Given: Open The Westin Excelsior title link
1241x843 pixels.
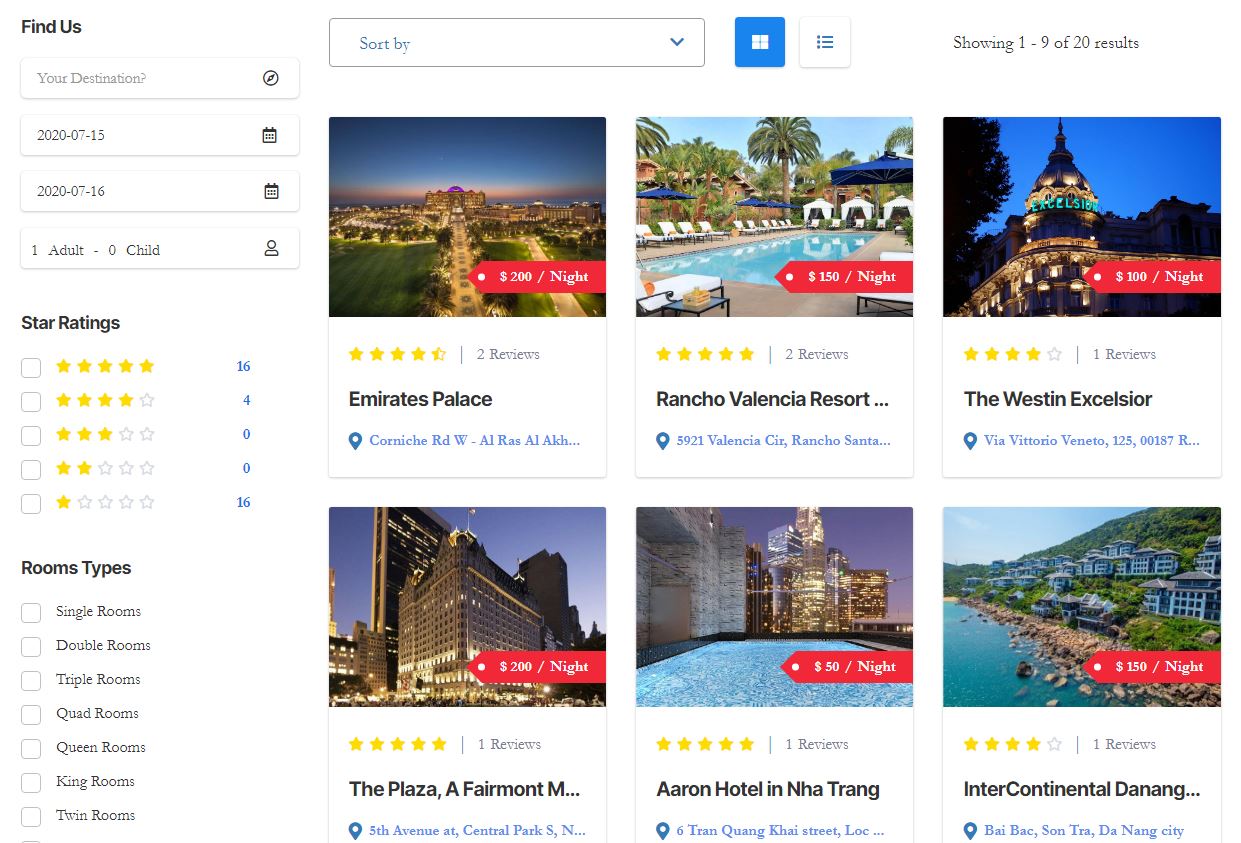Looking at the screenshot, I should (x=1058, y=399).
